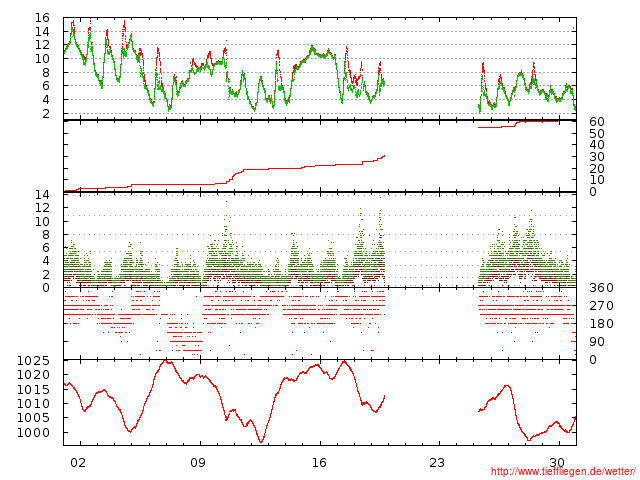Select the 1005 value on the pressure axis
Viewport: 640px width, 480px height.
(x=33, y=418)
